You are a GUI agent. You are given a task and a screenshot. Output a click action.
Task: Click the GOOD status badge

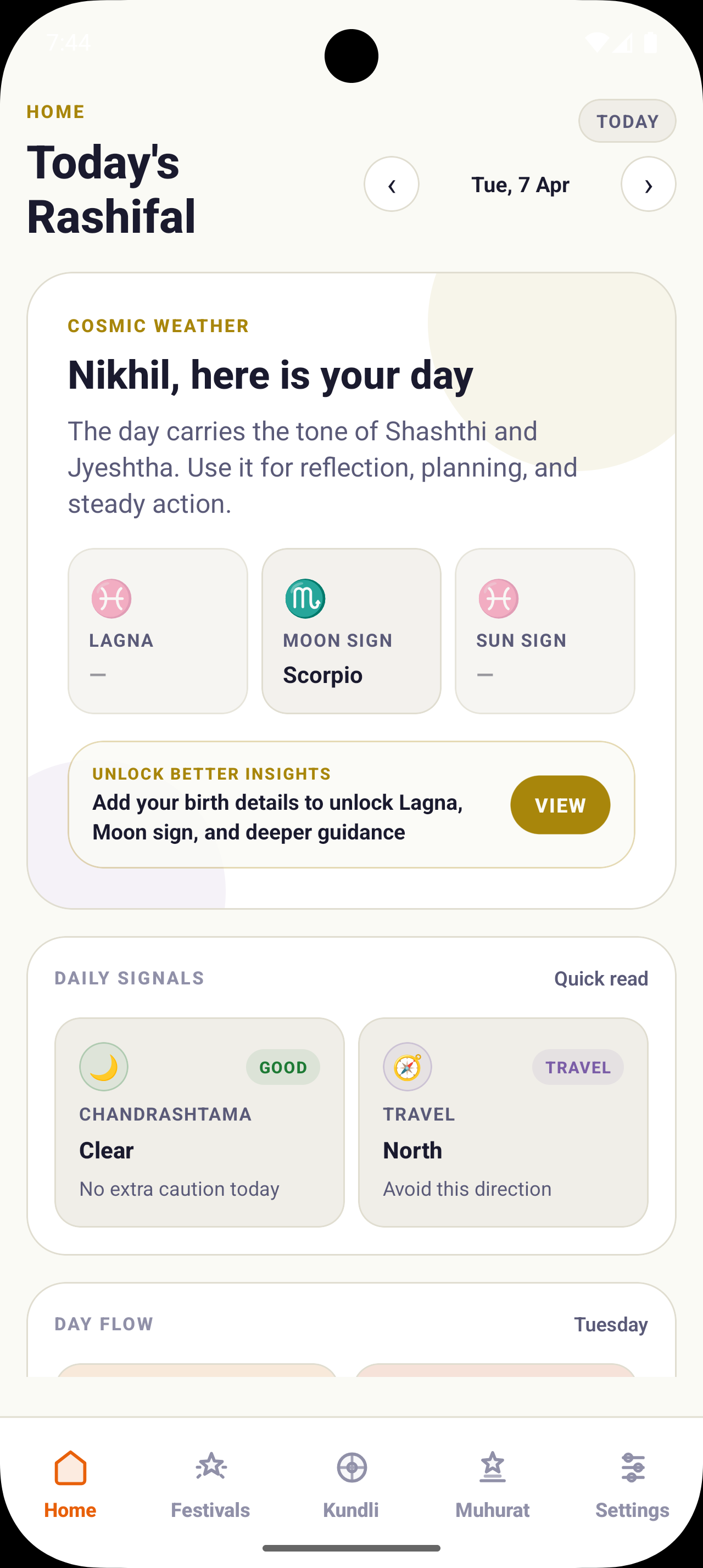283,1067
